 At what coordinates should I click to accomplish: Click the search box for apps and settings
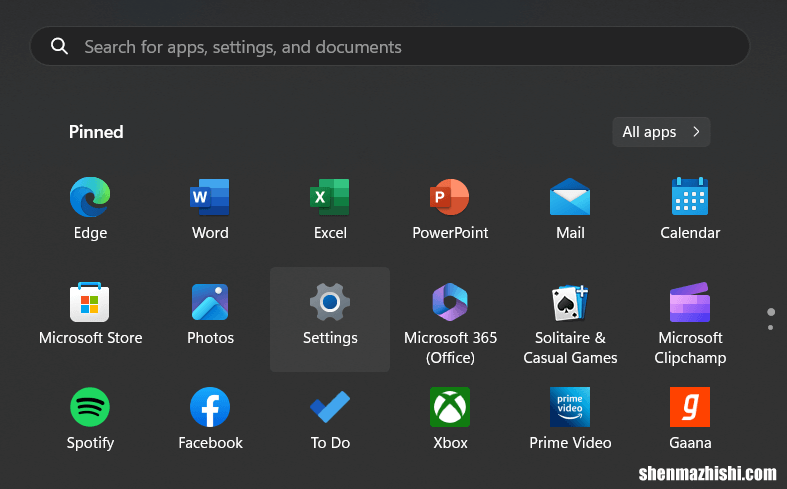[390, 46]
